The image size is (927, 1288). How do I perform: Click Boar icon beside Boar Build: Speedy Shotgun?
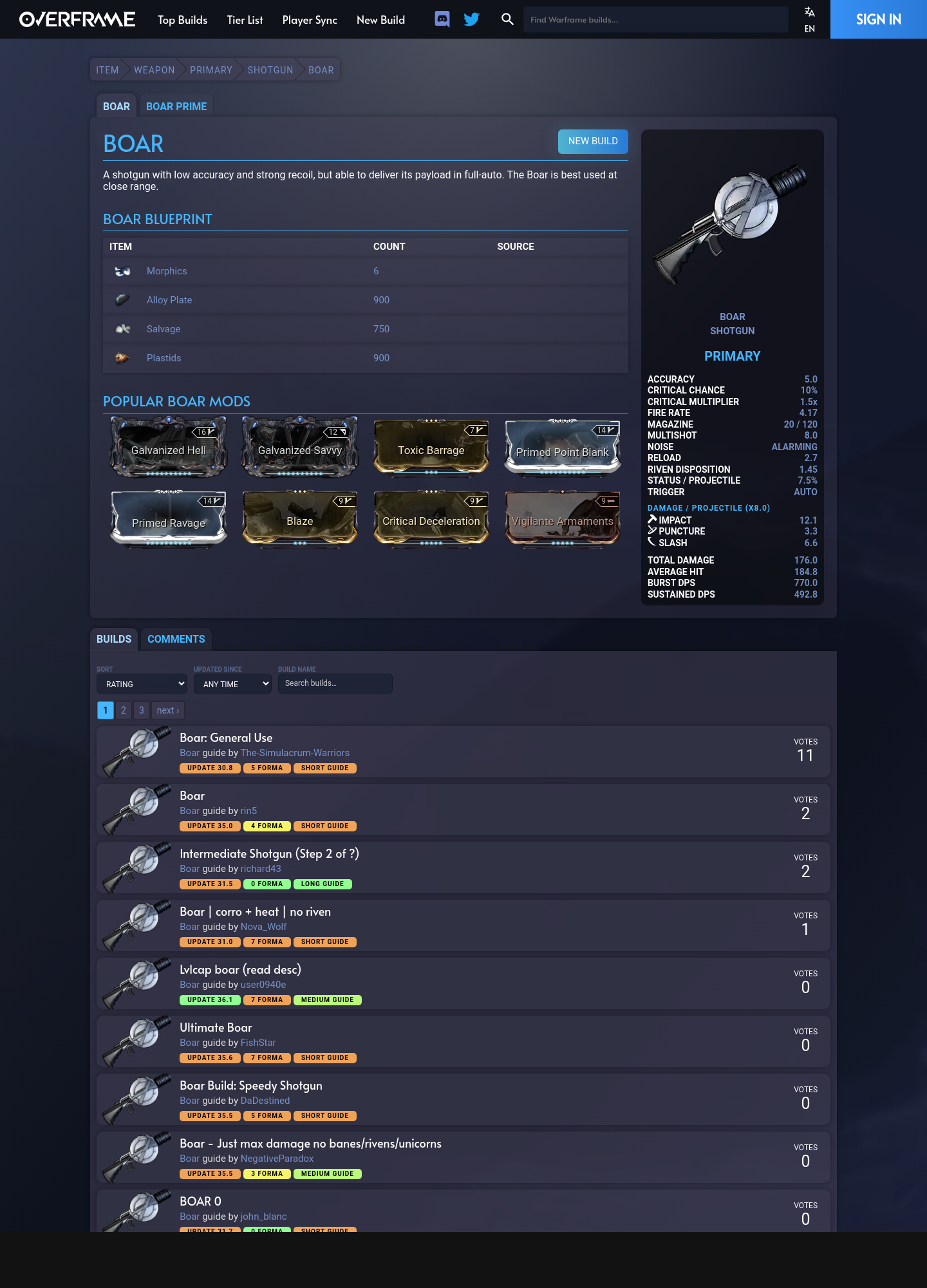(138, 1099)
